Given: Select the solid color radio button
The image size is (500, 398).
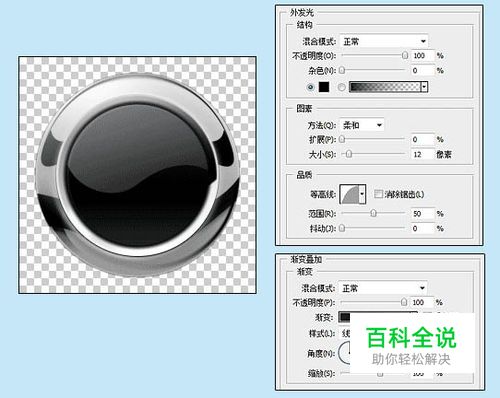Looking at the screenshot, I should point(310,87).
